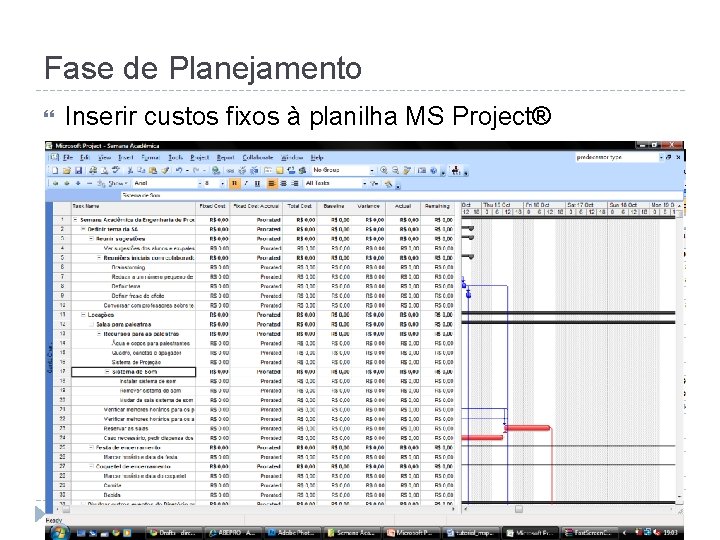
Task: Click the Link Tasks chain icon
Action: coord(231,171)
